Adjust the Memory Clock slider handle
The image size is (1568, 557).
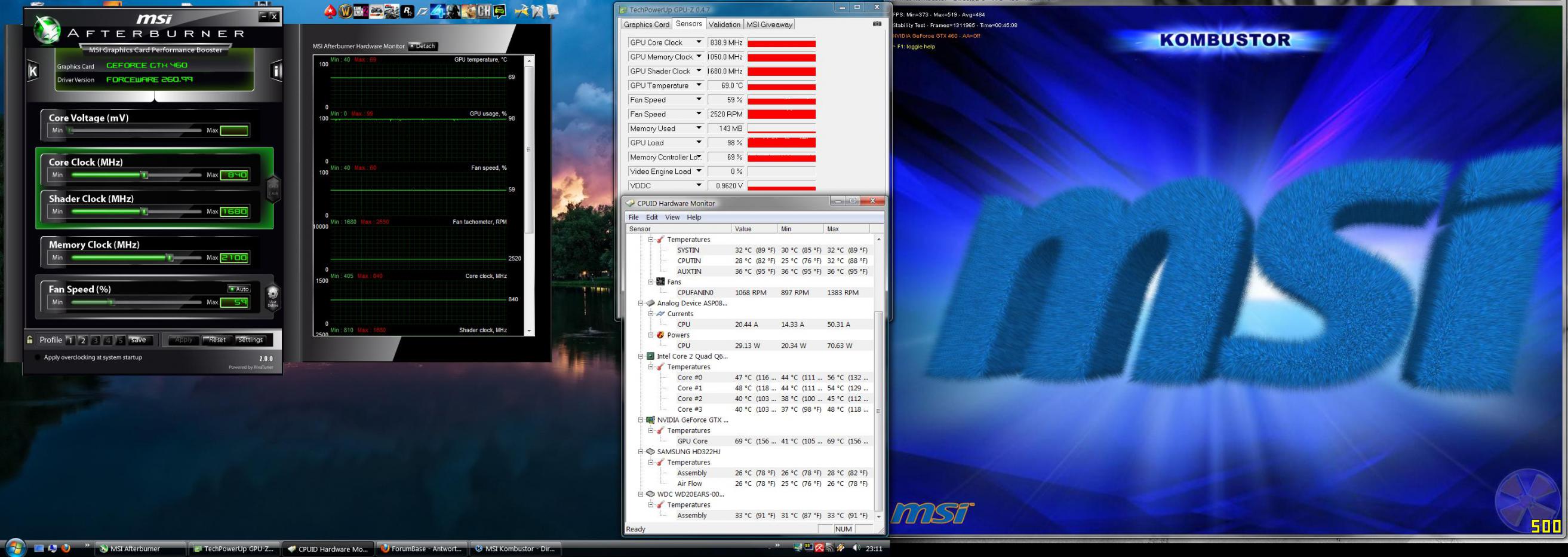click(x=170, y=258)
